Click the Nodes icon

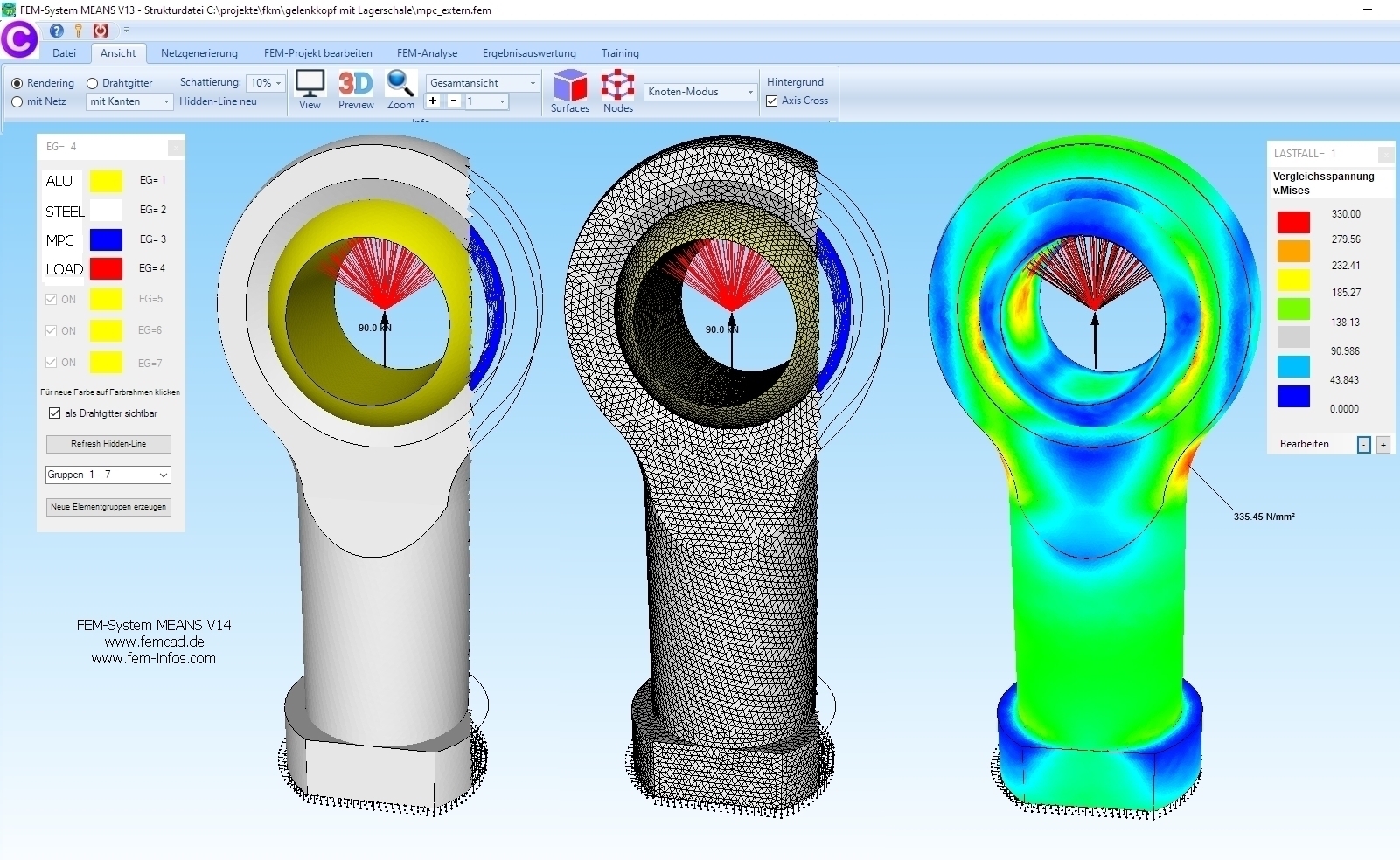(x=617, y=91)
